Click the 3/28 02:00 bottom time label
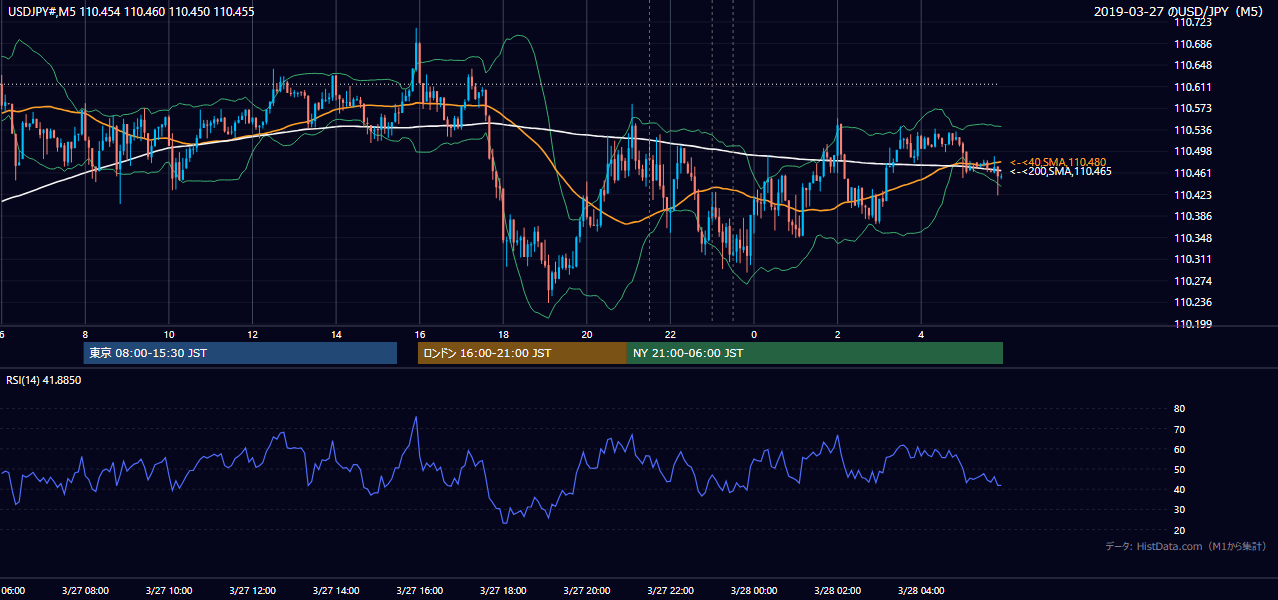1278x600 pixels. (838, 590)
